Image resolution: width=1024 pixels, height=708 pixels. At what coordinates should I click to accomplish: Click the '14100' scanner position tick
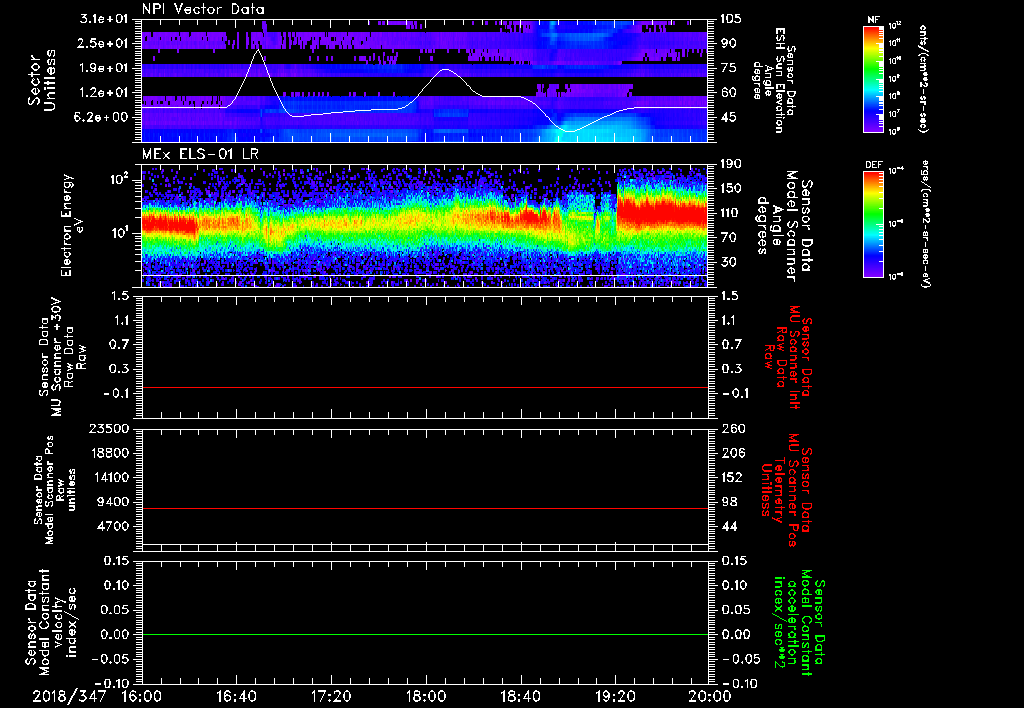(x=111, y=477)
